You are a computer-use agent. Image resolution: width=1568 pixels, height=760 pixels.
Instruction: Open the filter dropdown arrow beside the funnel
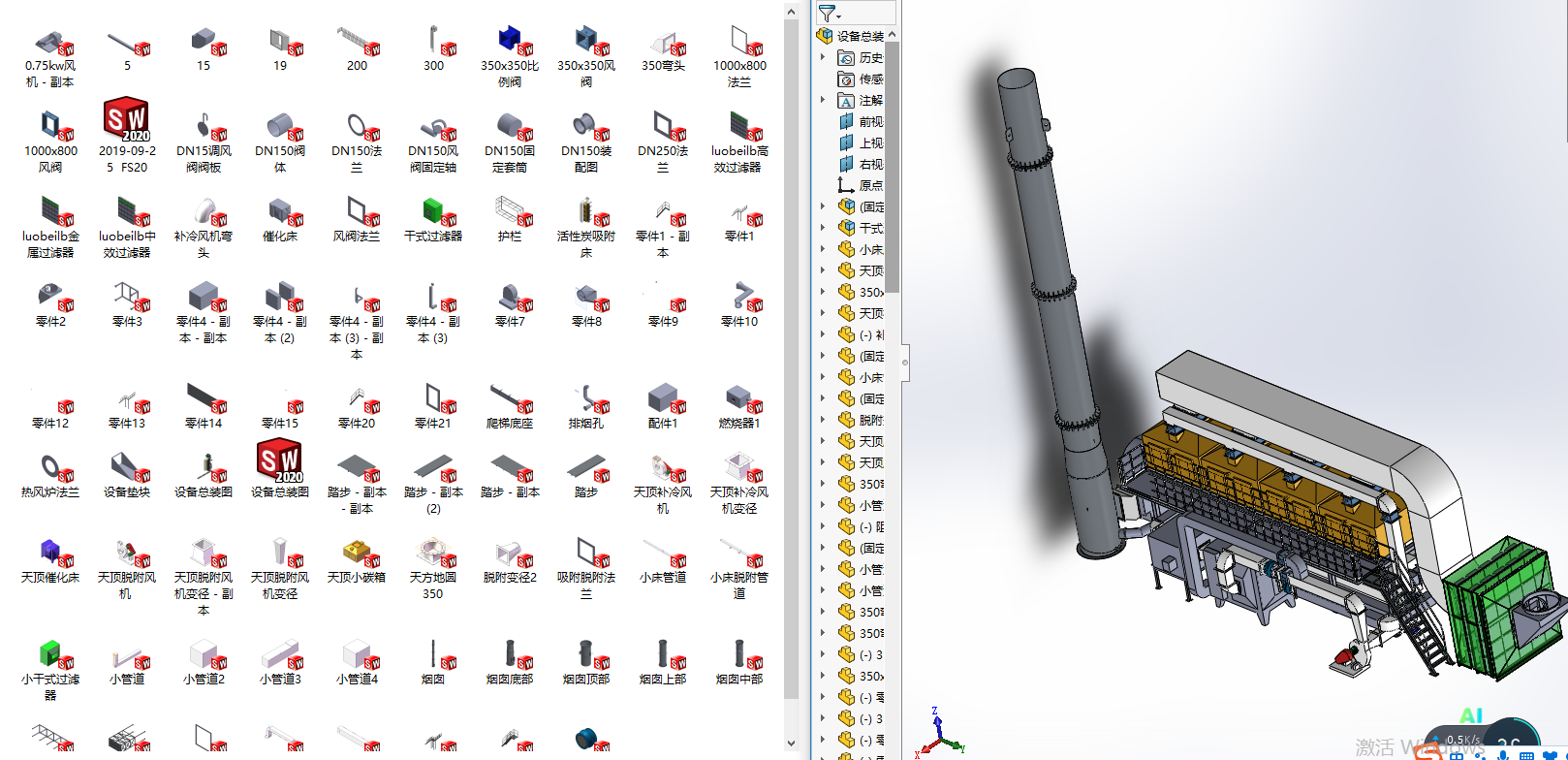(839, 16)
